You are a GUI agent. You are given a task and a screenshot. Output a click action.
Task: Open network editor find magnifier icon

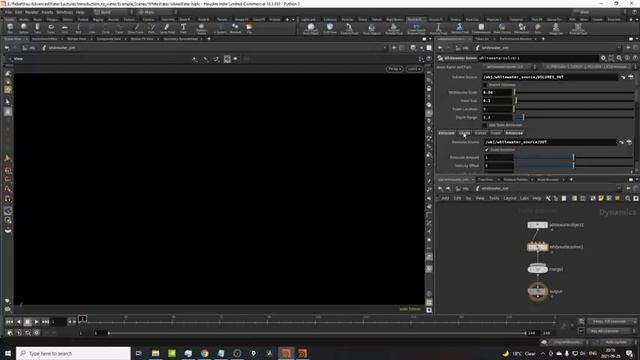(x=628, y=198)
